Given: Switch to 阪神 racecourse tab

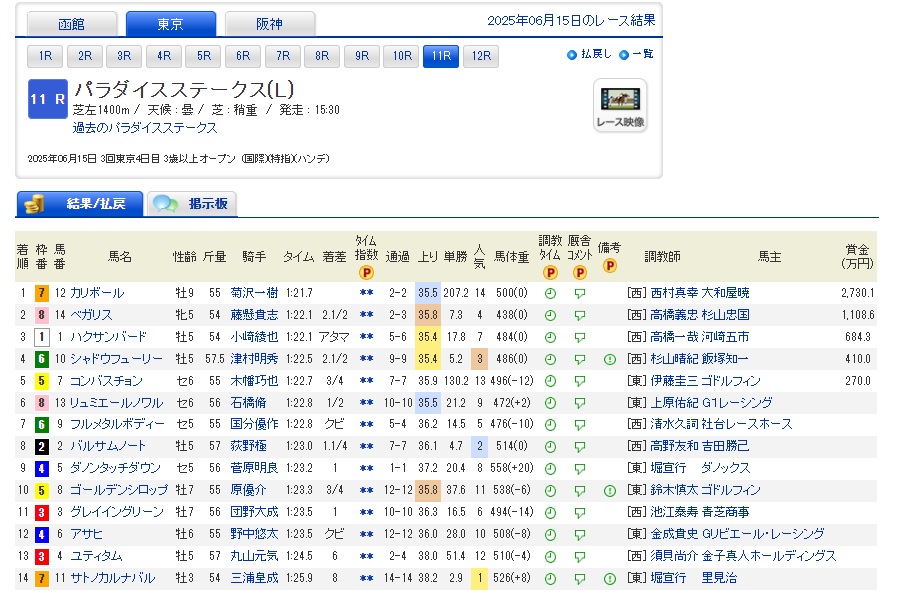Looking at the screenshot, I should pyautogui.click(x=270, y=23).
